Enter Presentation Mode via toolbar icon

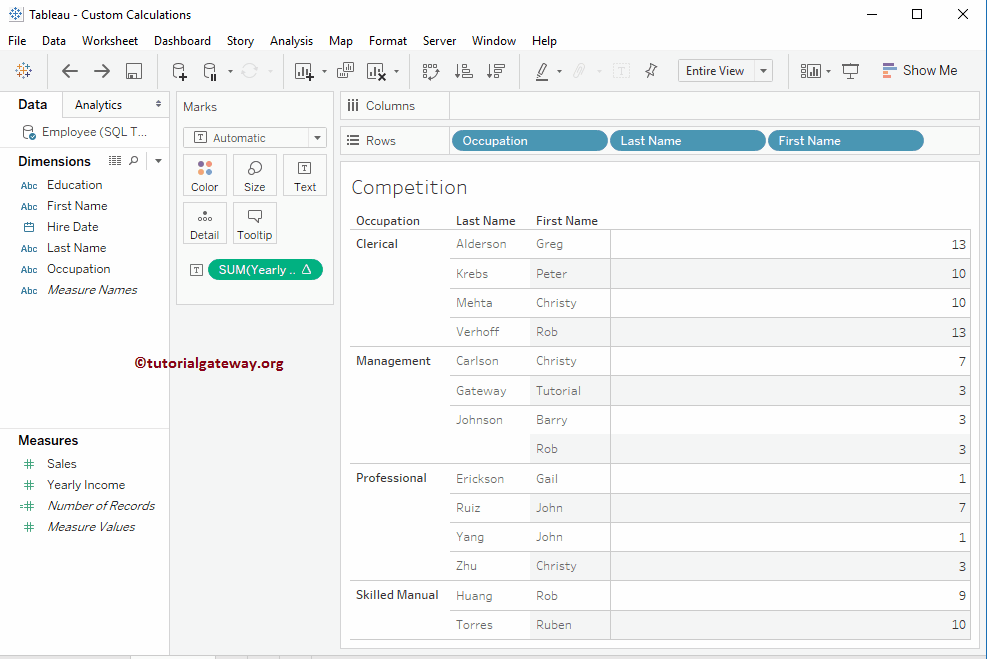(x=851, y=71)
